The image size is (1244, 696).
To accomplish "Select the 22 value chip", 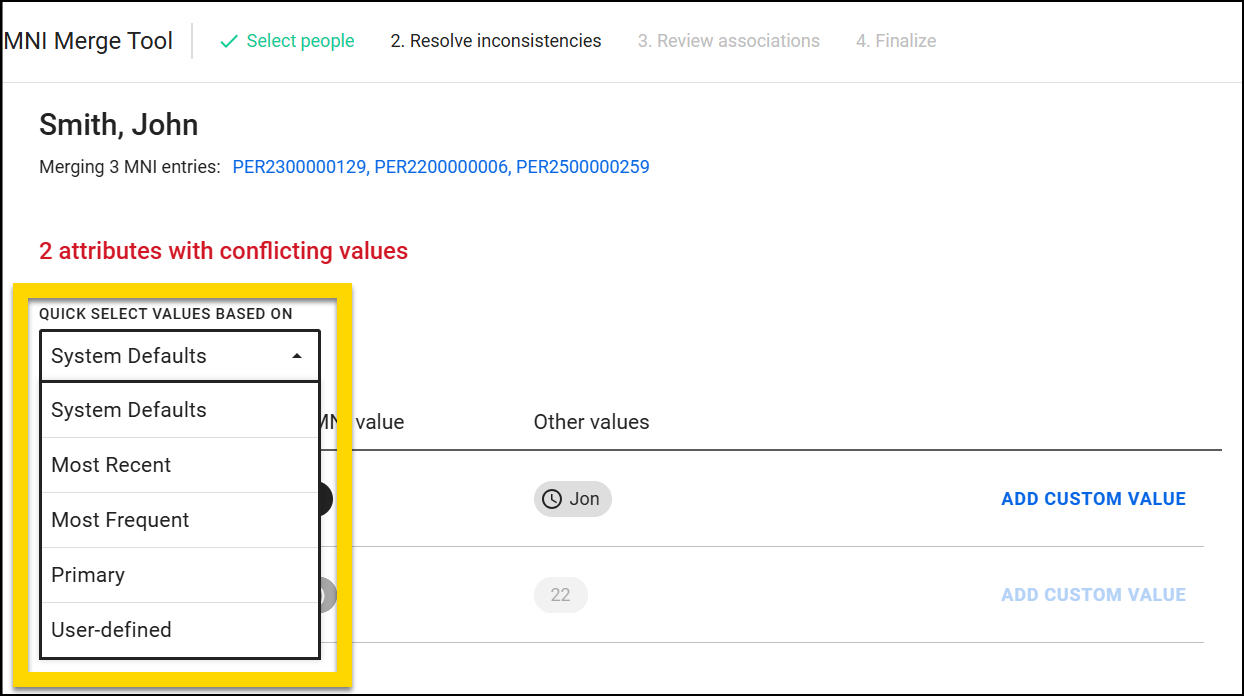I will click(560, 594).
